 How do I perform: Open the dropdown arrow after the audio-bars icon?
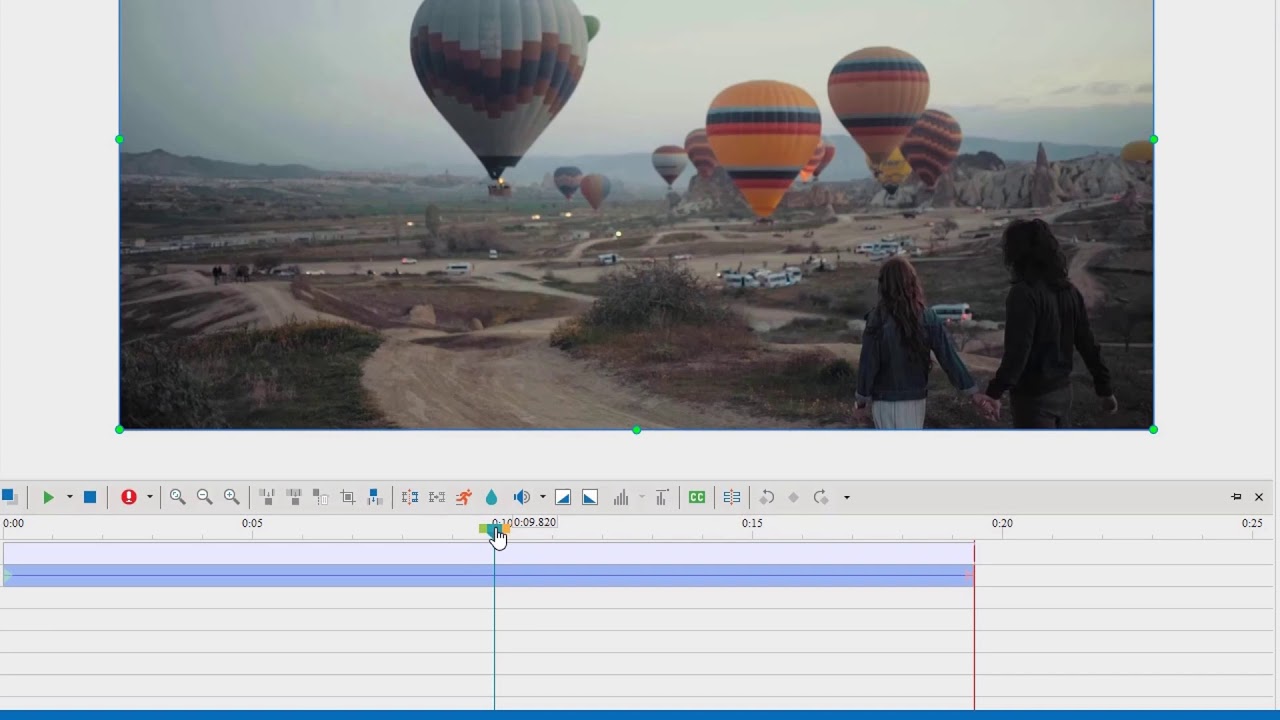point(642,497)
